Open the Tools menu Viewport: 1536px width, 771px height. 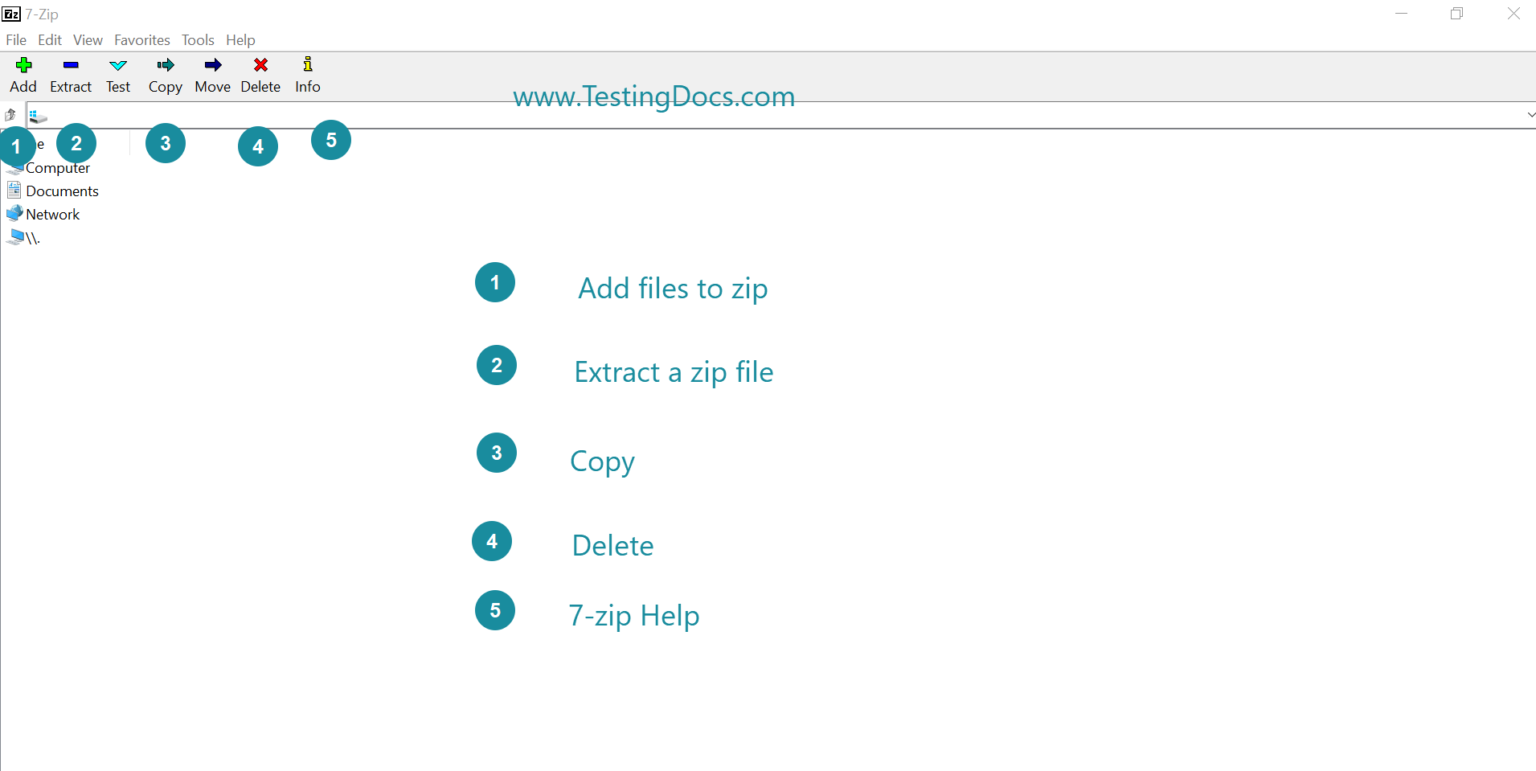point(197,40)
